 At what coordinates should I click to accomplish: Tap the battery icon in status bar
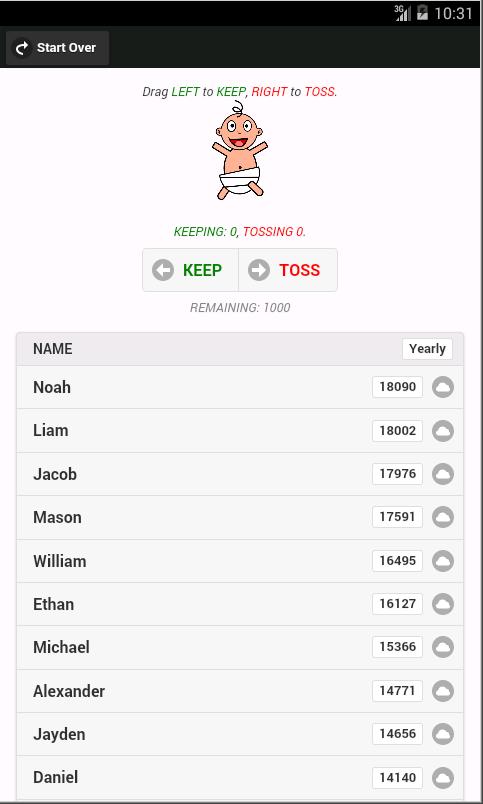(x=422, y=12)
